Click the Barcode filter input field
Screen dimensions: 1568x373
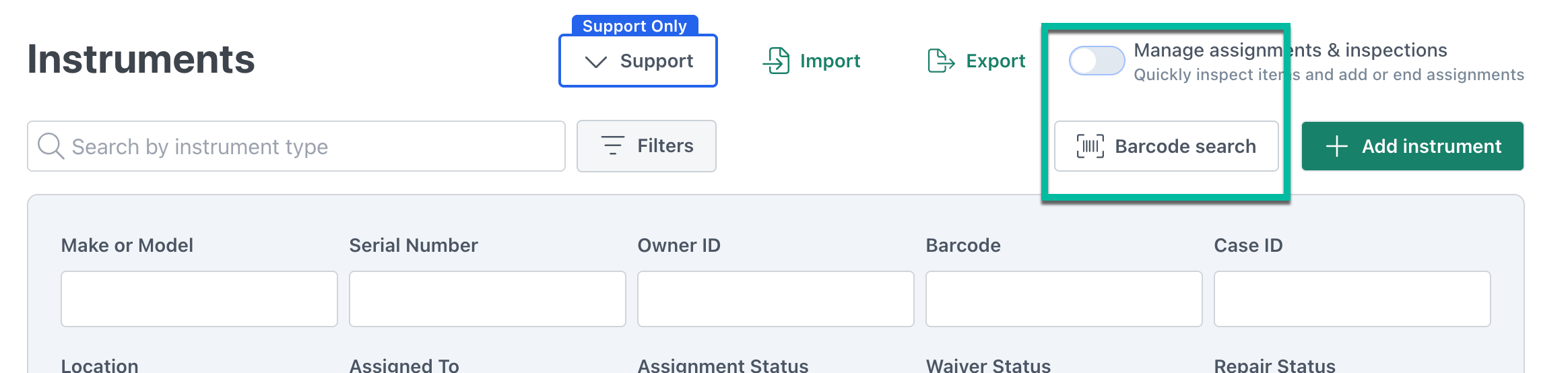pos(1064,299)
